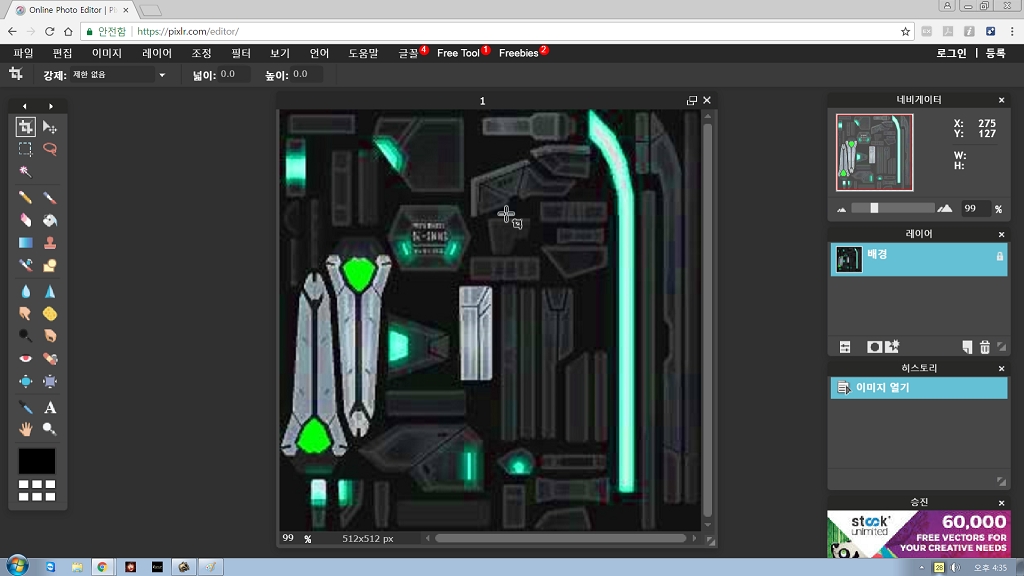
Task: Expand toolbox with the right arrow
Action: coord(51,106)
